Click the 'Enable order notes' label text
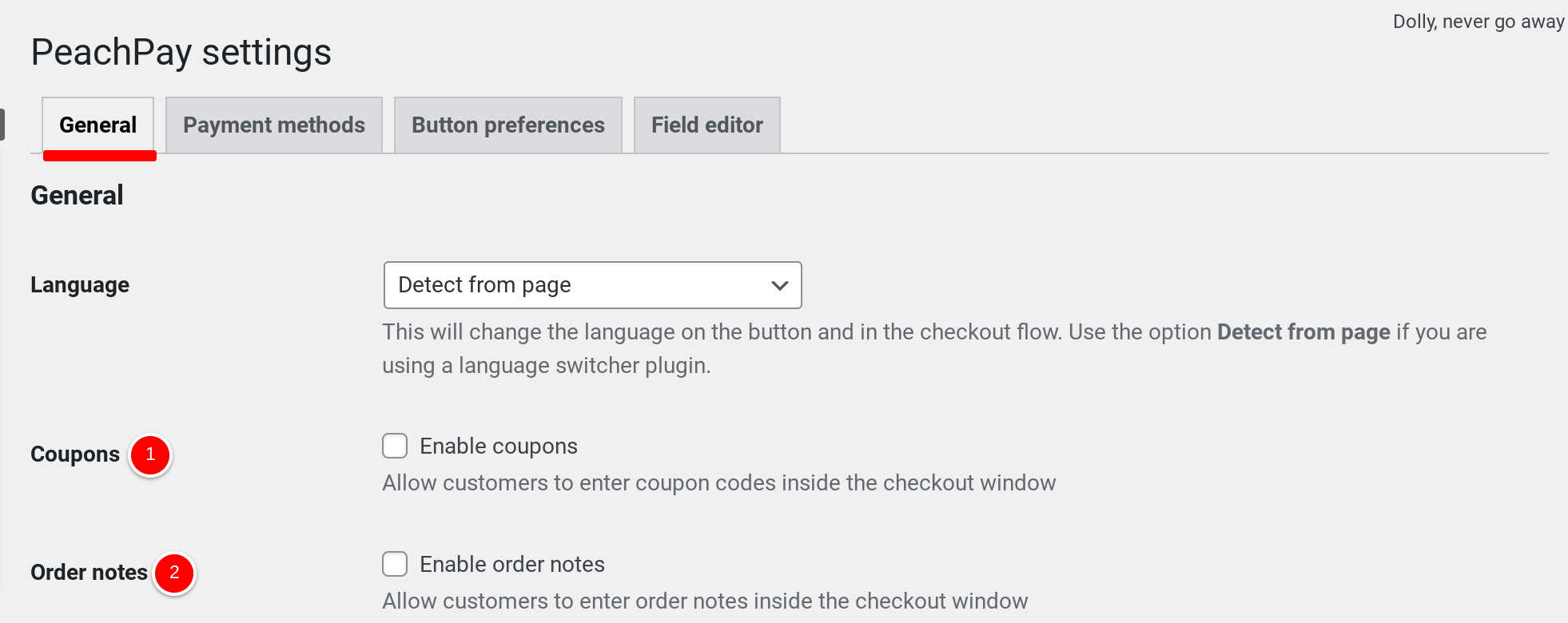This screenshot has width=1568, height=623. click(x=512, y=565)
